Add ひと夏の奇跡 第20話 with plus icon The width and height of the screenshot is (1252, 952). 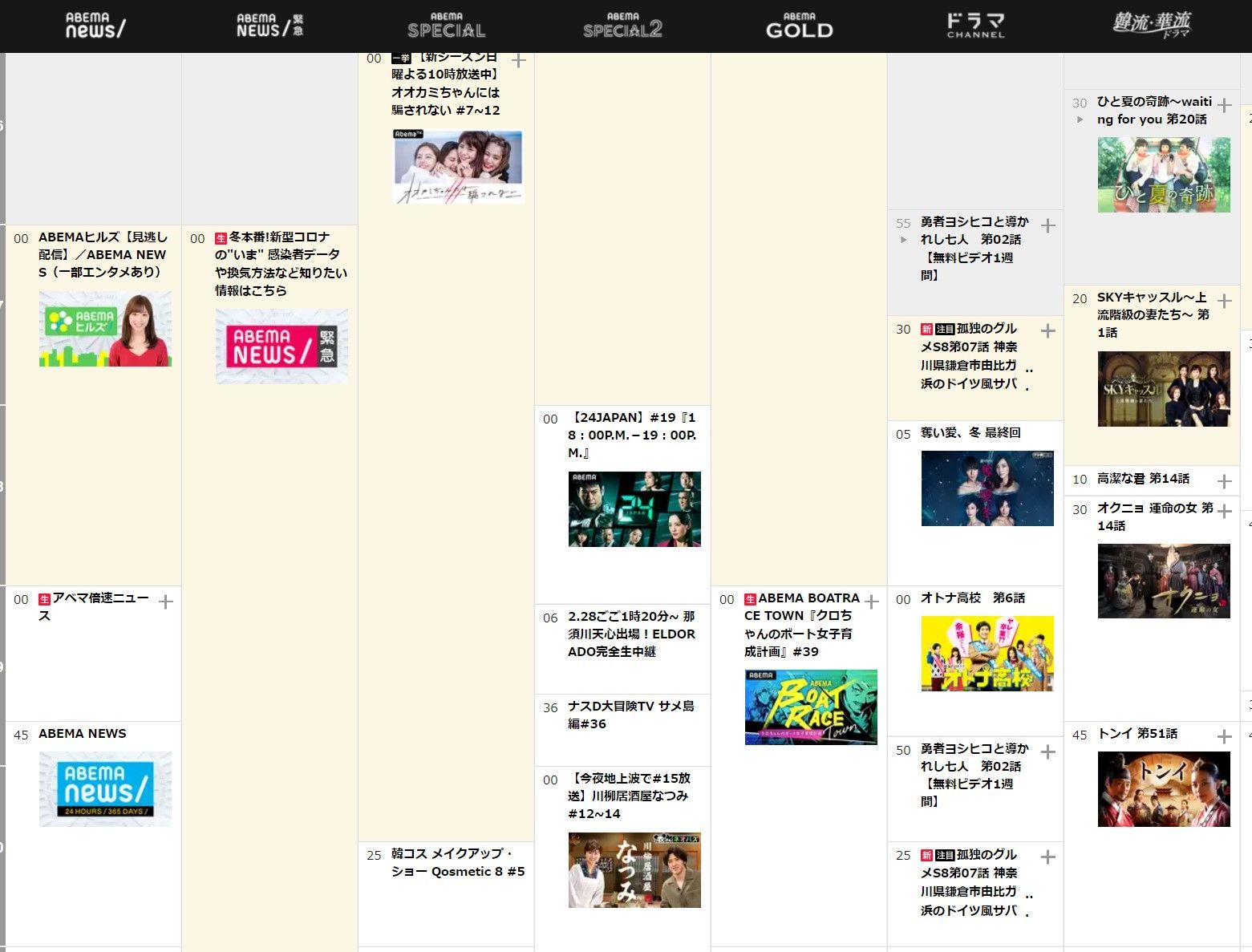(1224, 105)
